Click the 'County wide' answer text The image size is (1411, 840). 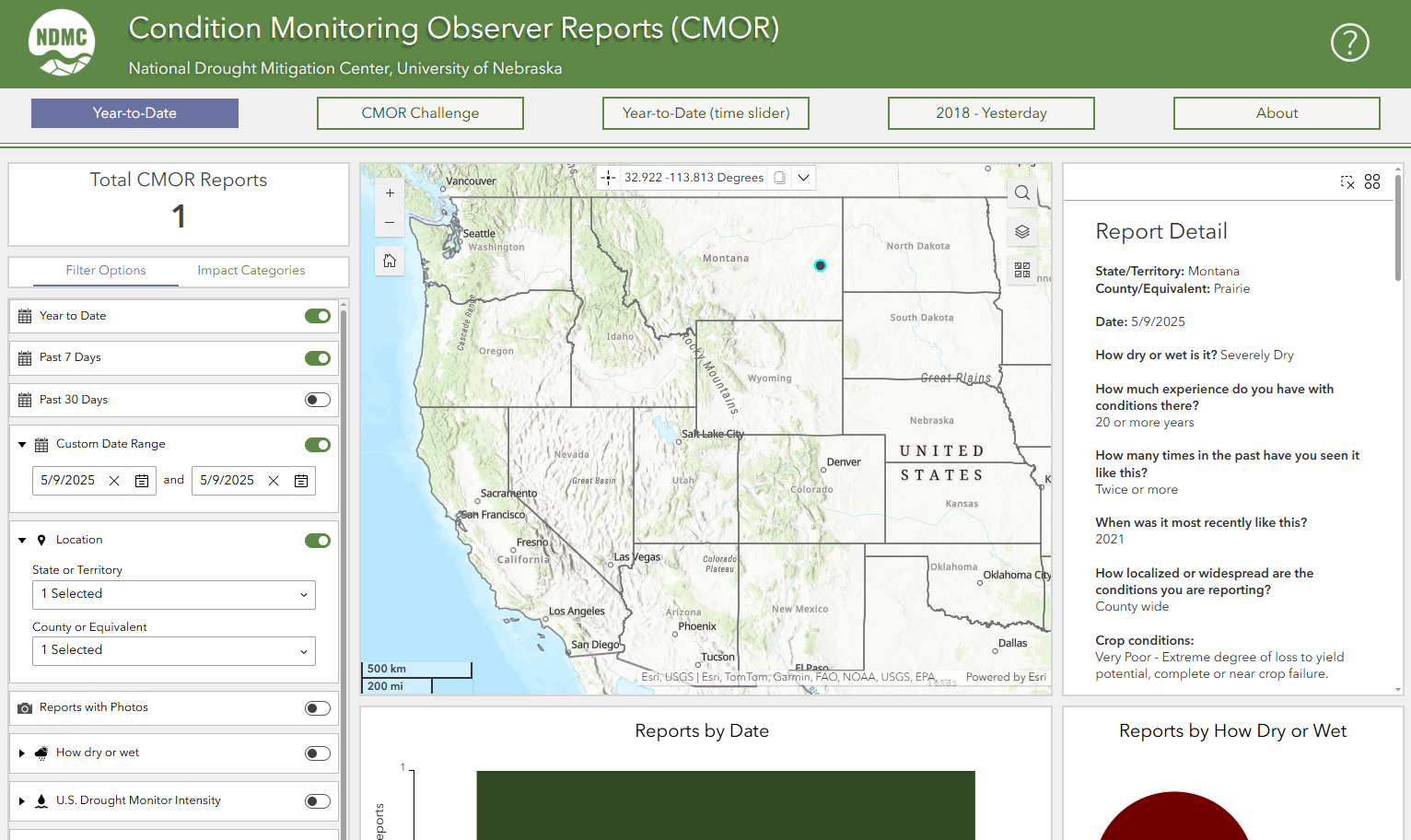click(x=1132, y=607)
